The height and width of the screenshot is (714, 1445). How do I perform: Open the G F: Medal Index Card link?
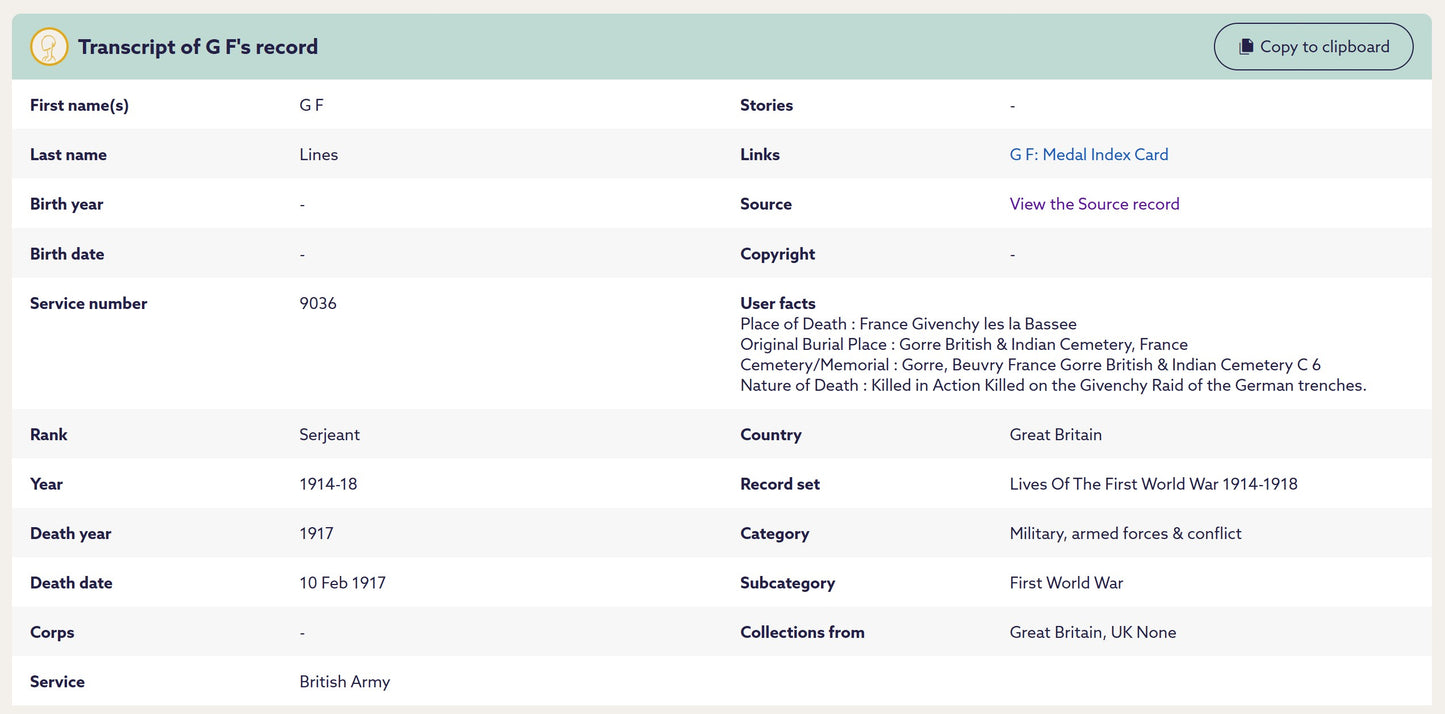(1089, 155)
